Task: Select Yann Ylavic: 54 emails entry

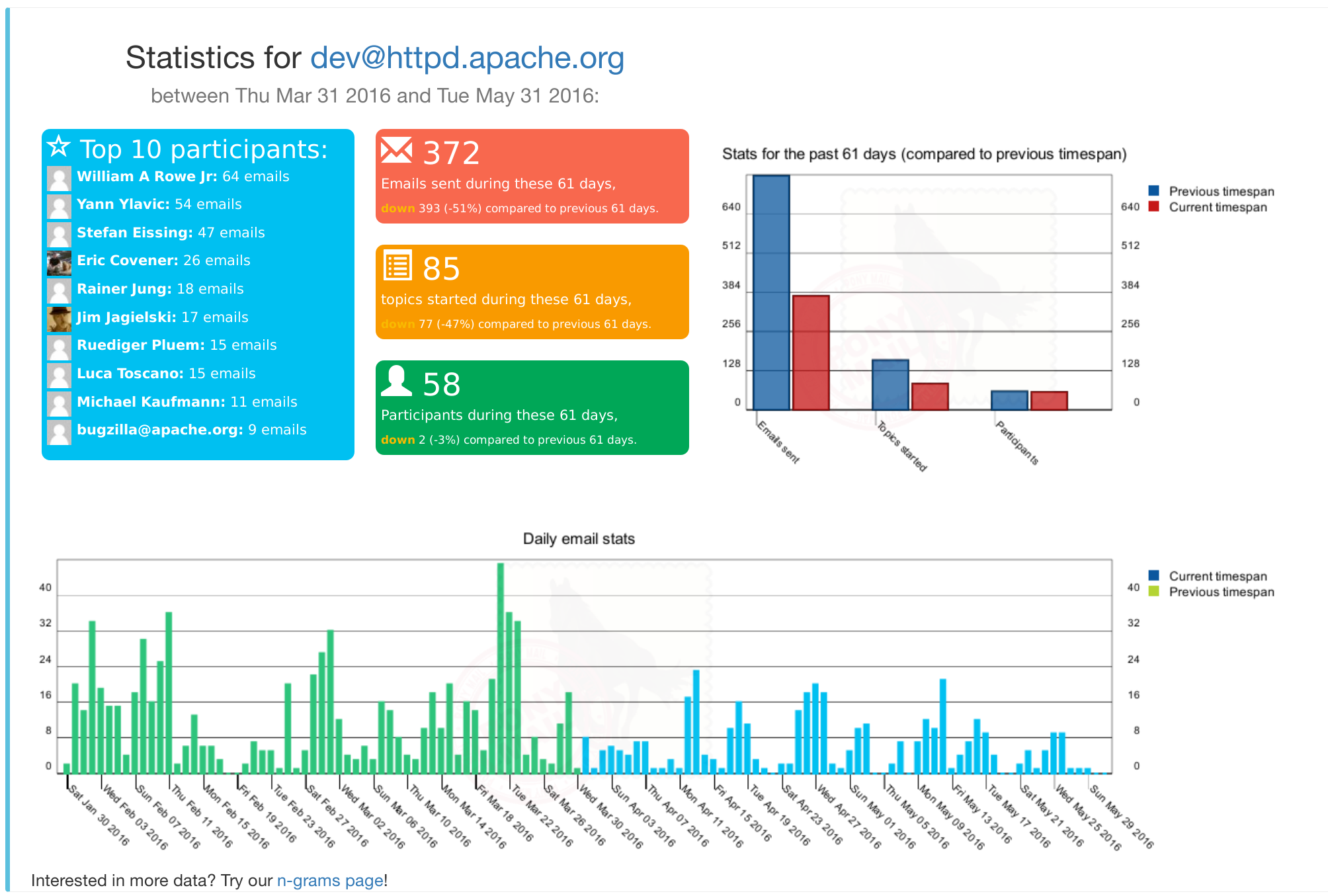Action: (x=159, y=204)
